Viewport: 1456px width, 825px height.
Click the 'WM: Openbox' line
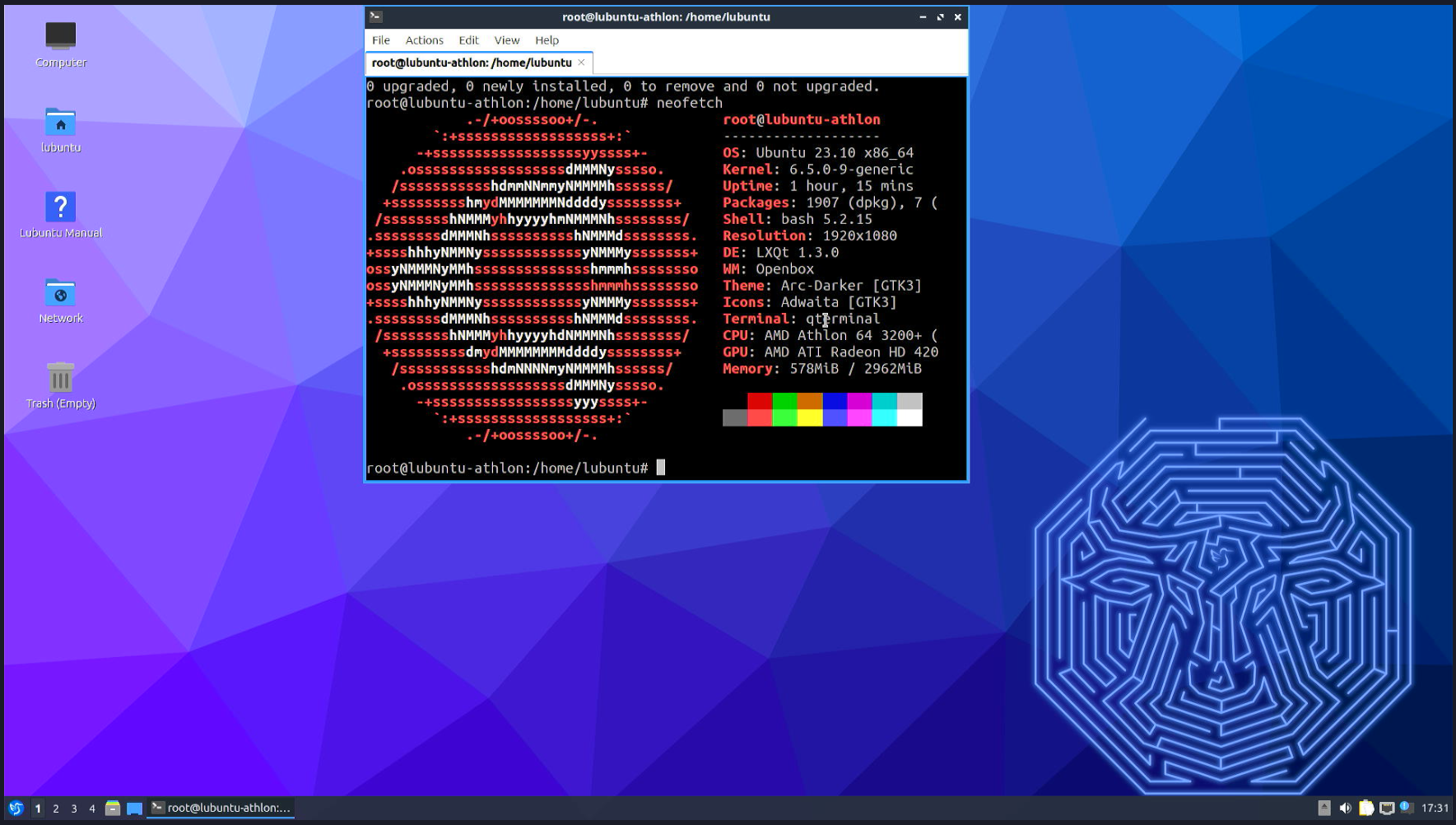pos(769,268)
